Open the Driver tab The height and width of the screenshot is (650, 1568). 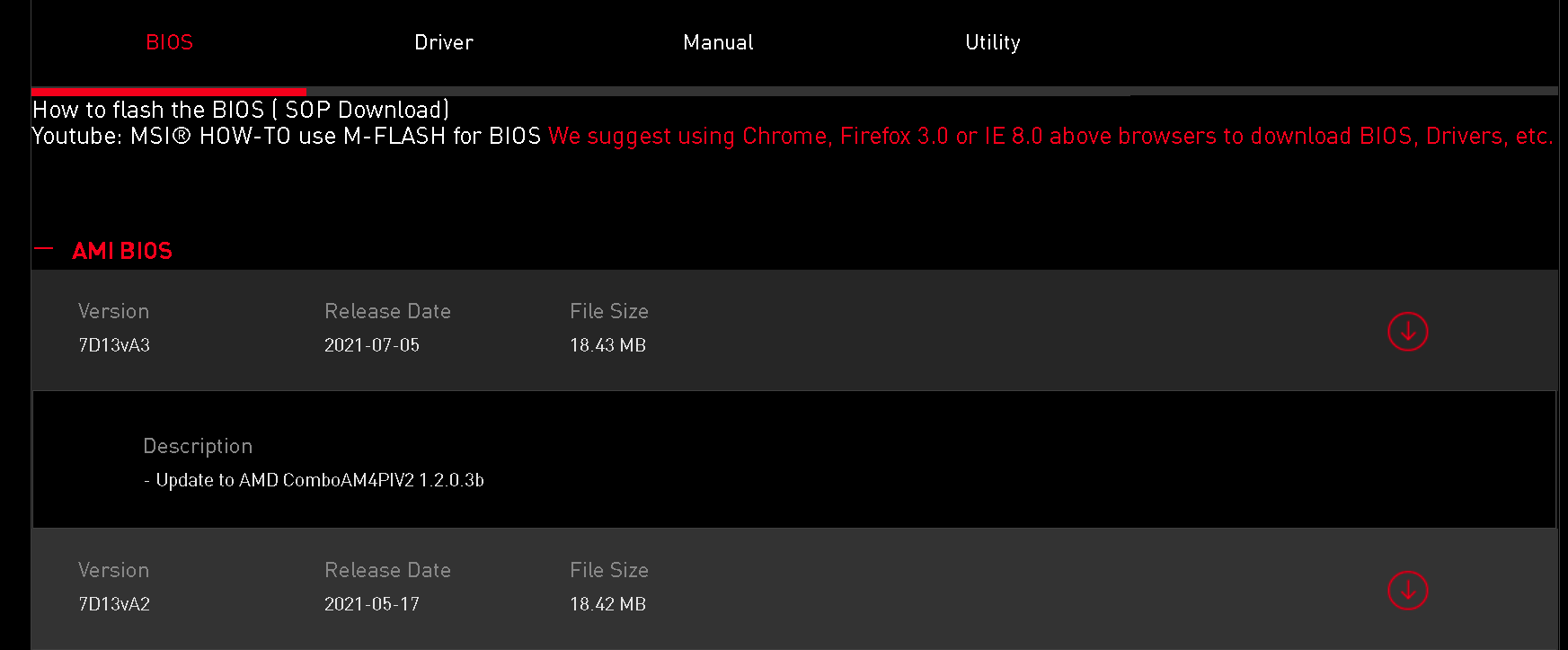click(x=443, y=42)
